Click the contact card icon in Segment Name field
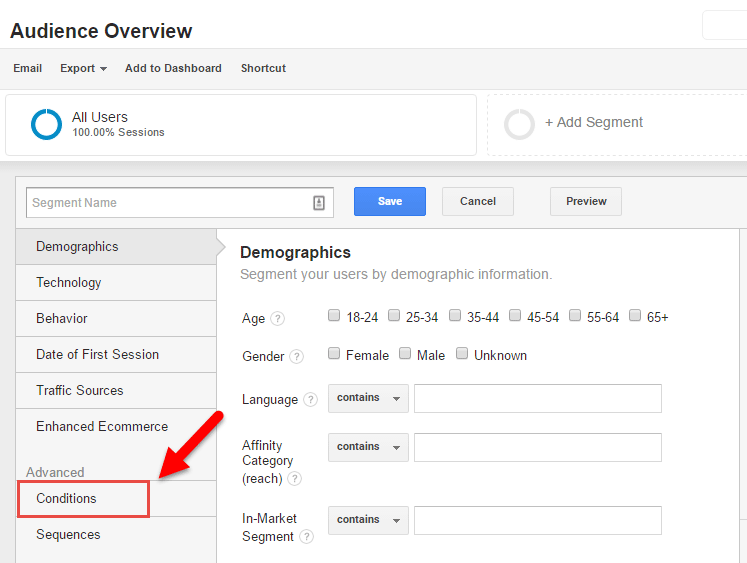Image resolution: width=747 pixels, height=563 pixels. tap(319, 203)
